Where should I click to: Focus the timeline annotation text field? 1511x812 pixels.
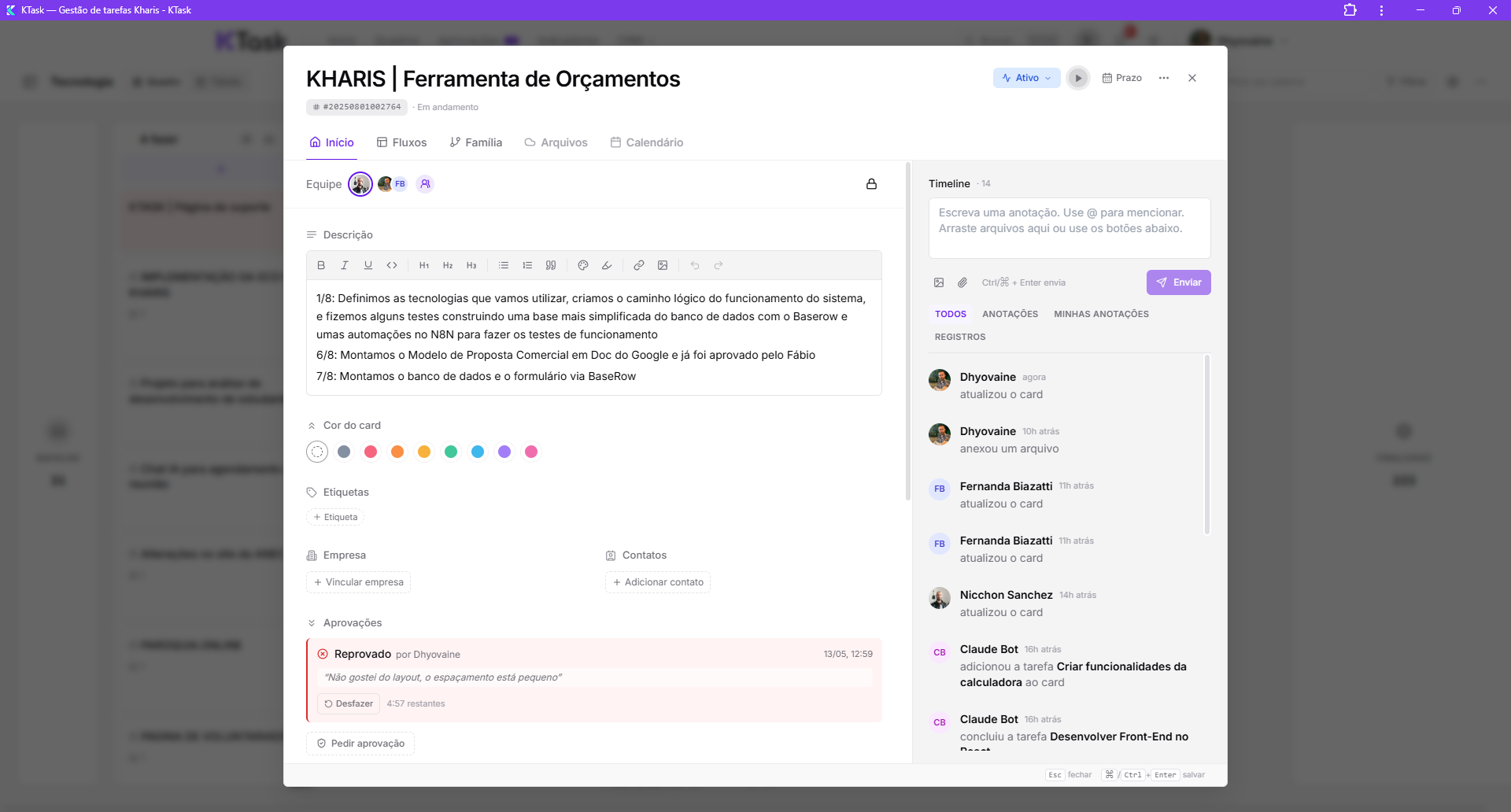tap(1070, 228)
